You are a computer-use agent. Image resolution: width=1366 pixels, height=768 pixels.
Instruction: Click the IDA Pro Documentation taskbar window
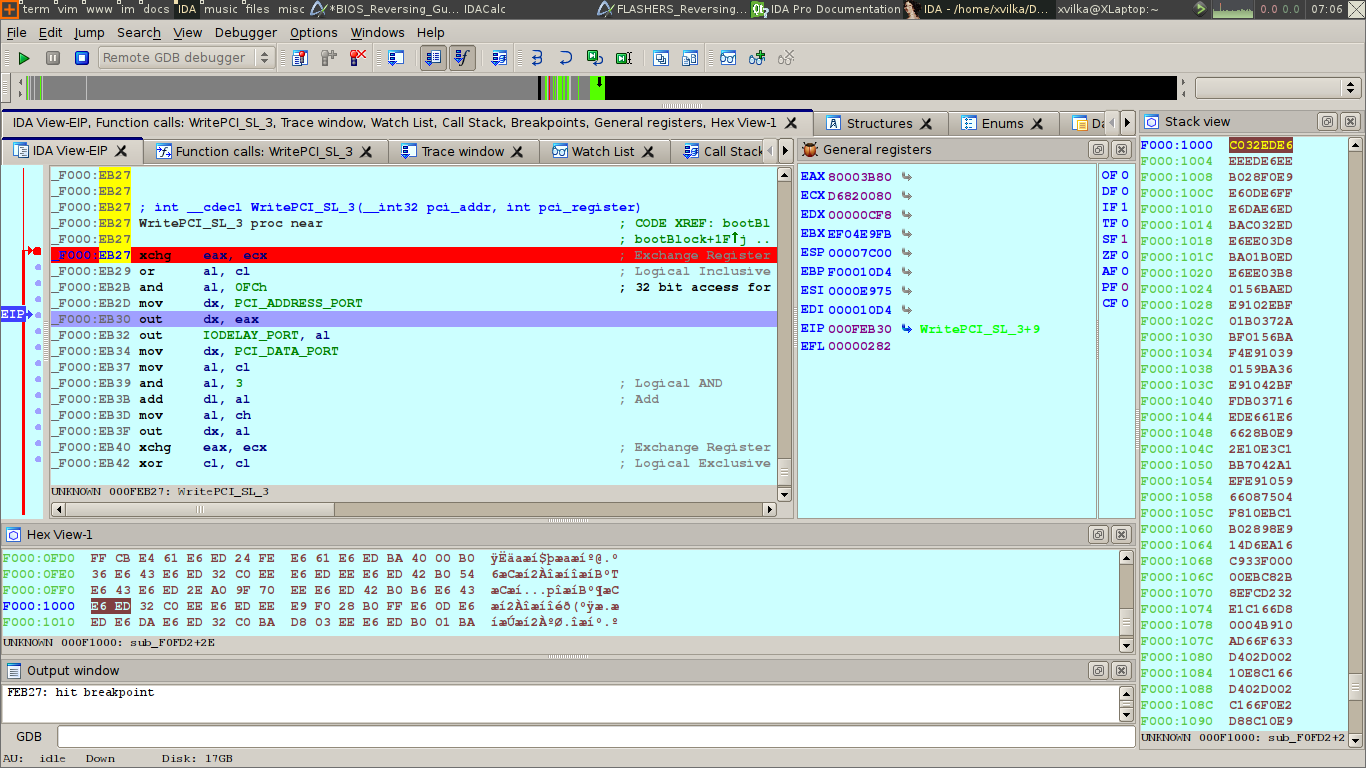[826, 9]
